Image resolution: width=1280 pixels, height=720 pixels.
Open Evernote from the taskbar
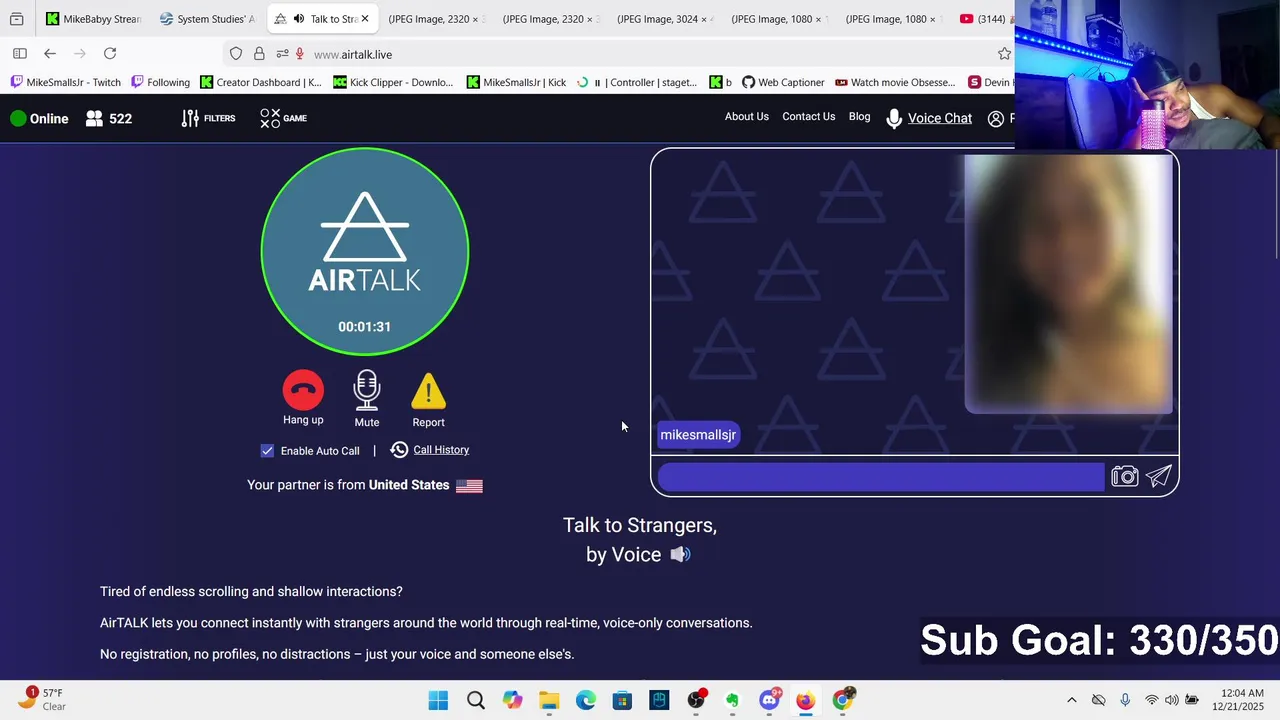[732, 700]
